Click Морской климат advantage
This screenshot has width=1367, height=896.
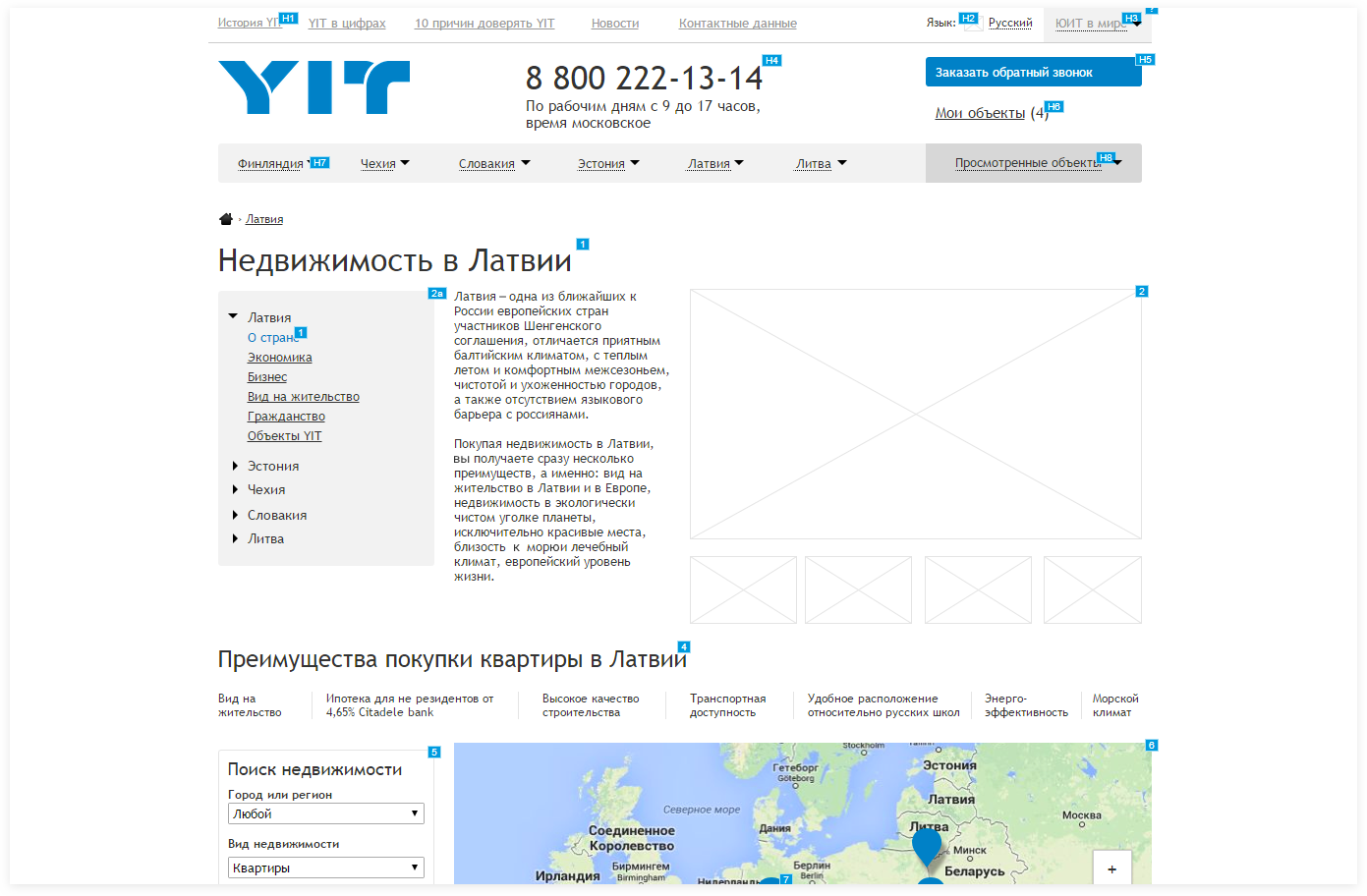(1115, 705)
